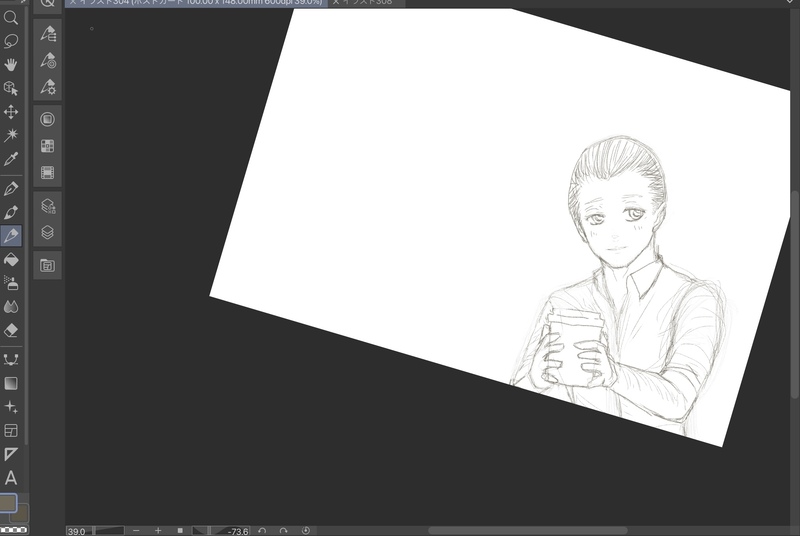Select the Gradient tool

pos(11,383)
